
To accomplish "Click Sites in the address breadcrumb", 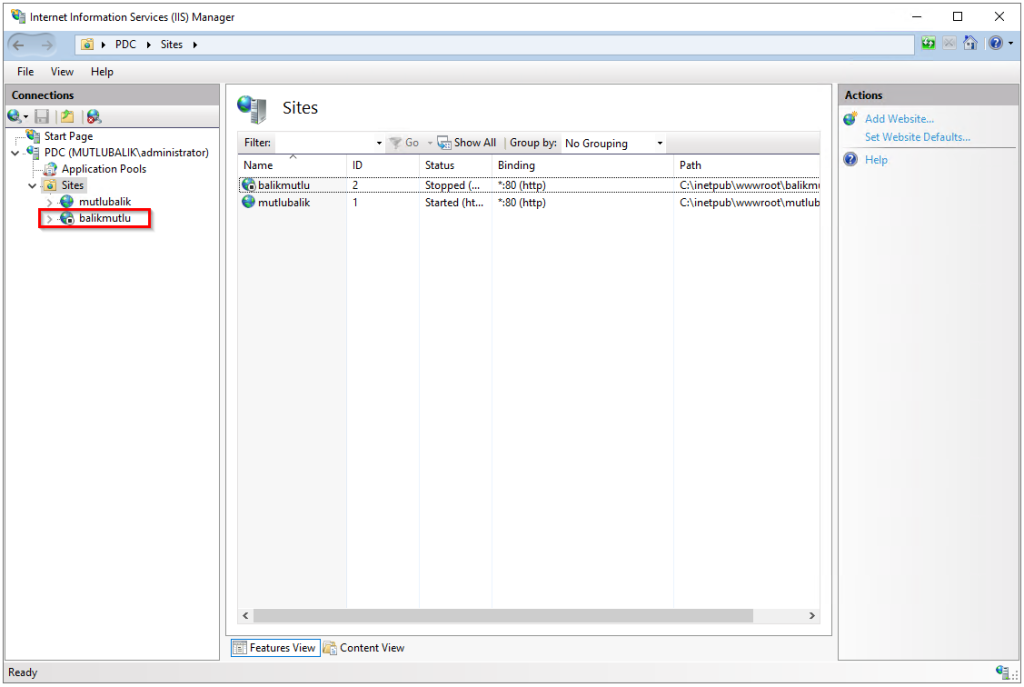I will [172, 44].
